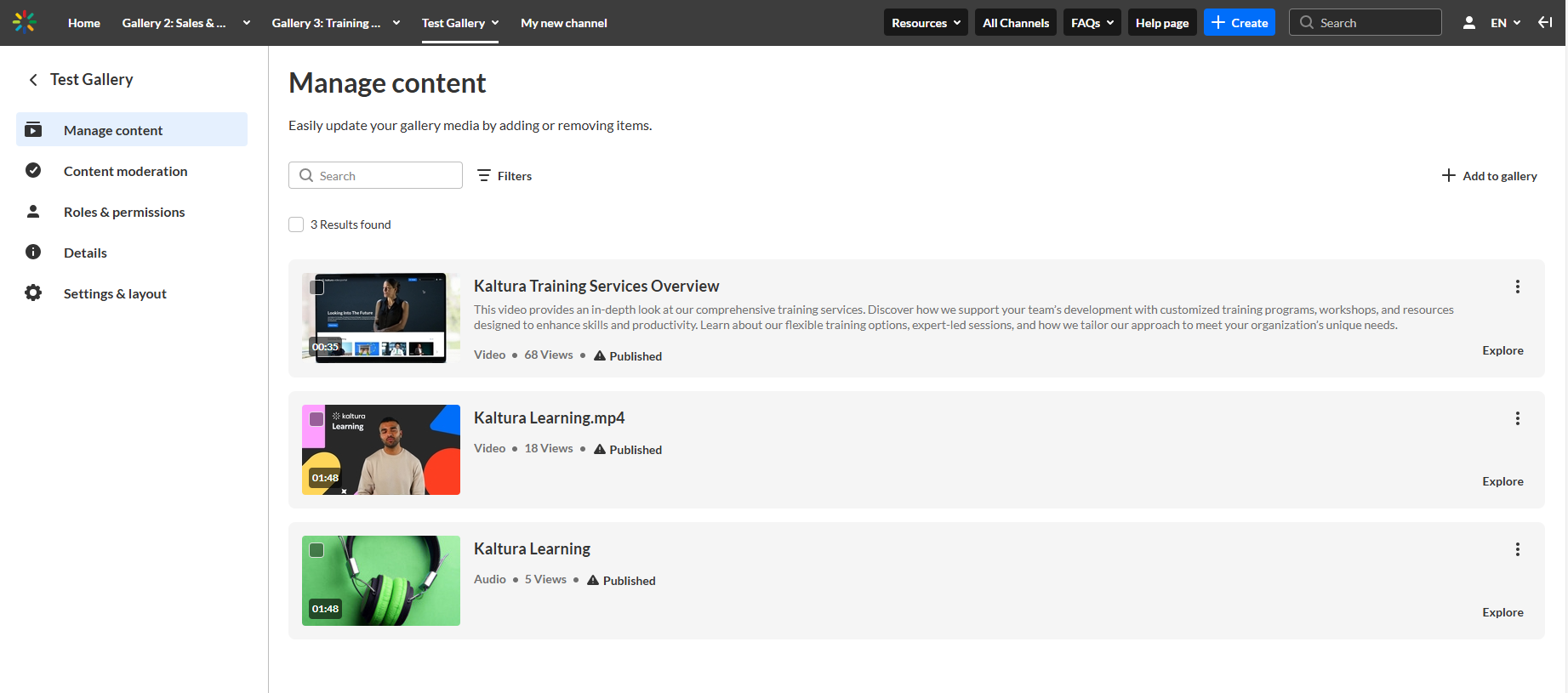The height and width of the screenshot is (693, 1568).
Task: Click the warning icon on Kaltura Training Services Overview
Action: [x=600, y=355]
